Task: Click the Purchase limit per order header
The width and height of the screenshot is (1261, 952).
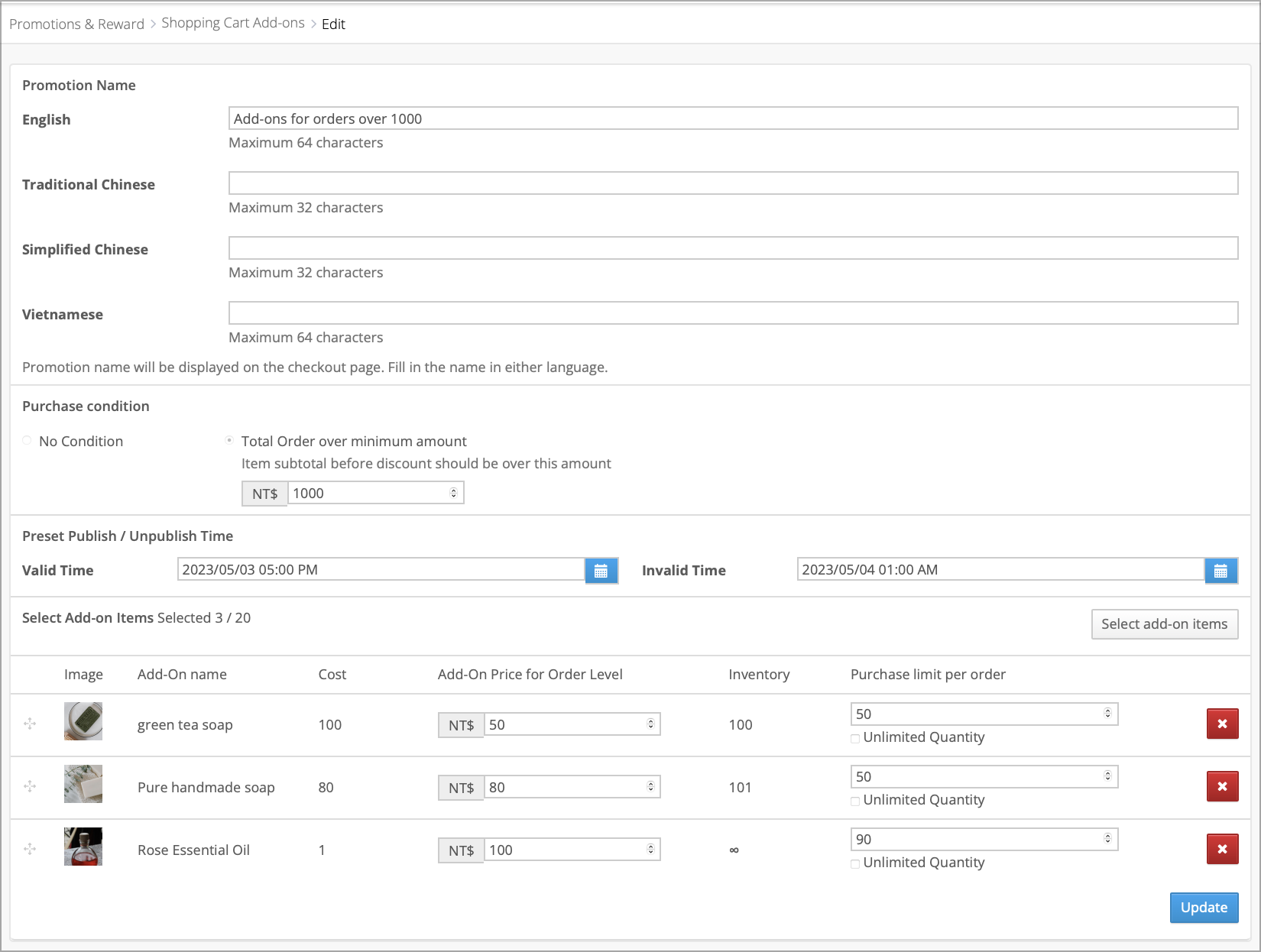Action: point(928,675)
